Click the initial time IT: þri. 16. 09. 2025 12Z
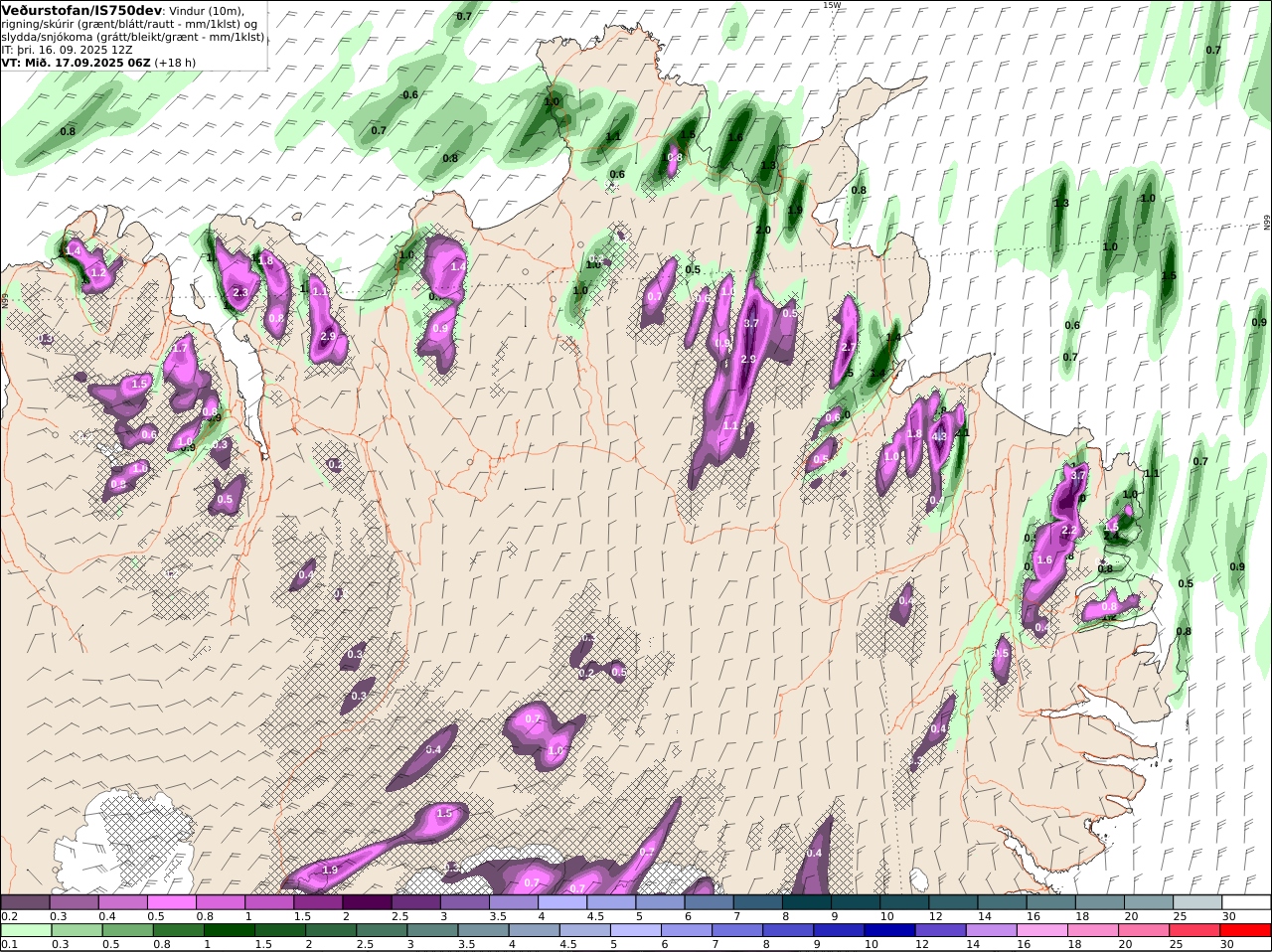The image size is (1272, 952). coord(69,49)
